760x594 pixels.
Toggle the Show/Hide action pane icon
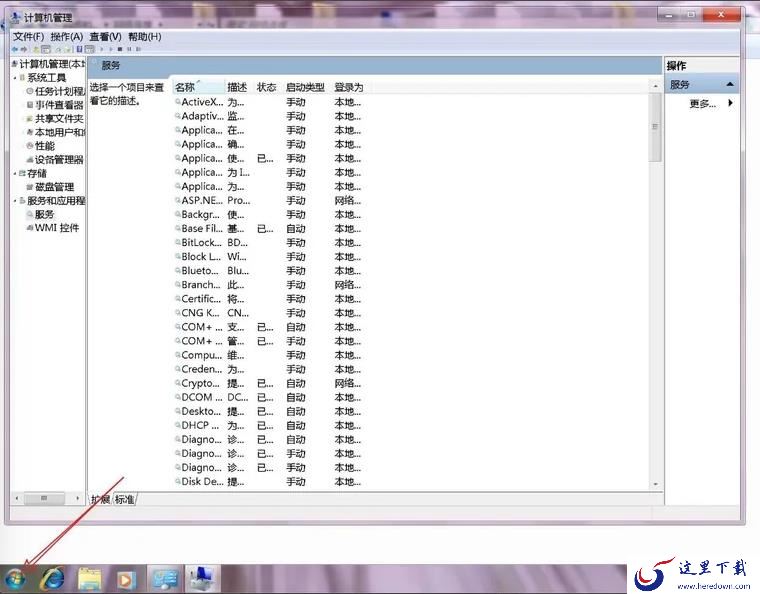point(90,49)
